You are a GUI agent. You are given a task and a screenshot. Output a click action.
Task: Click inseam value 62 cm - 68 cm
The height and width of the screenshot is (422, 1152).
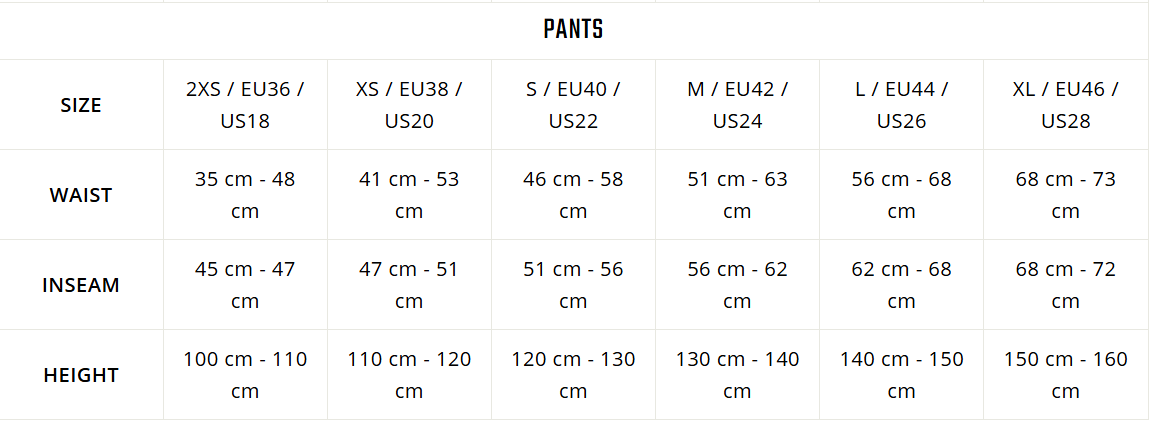901,285
